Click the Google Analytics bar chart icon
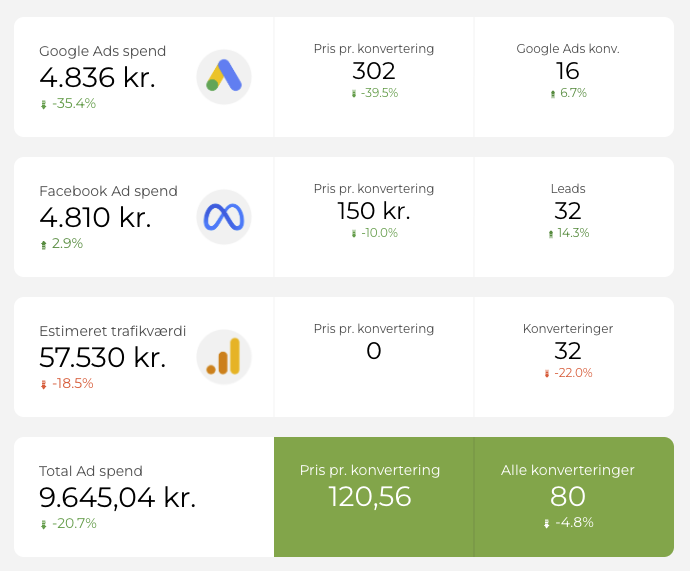The width and height of the screenshot is (690, 571). [224, 357]
